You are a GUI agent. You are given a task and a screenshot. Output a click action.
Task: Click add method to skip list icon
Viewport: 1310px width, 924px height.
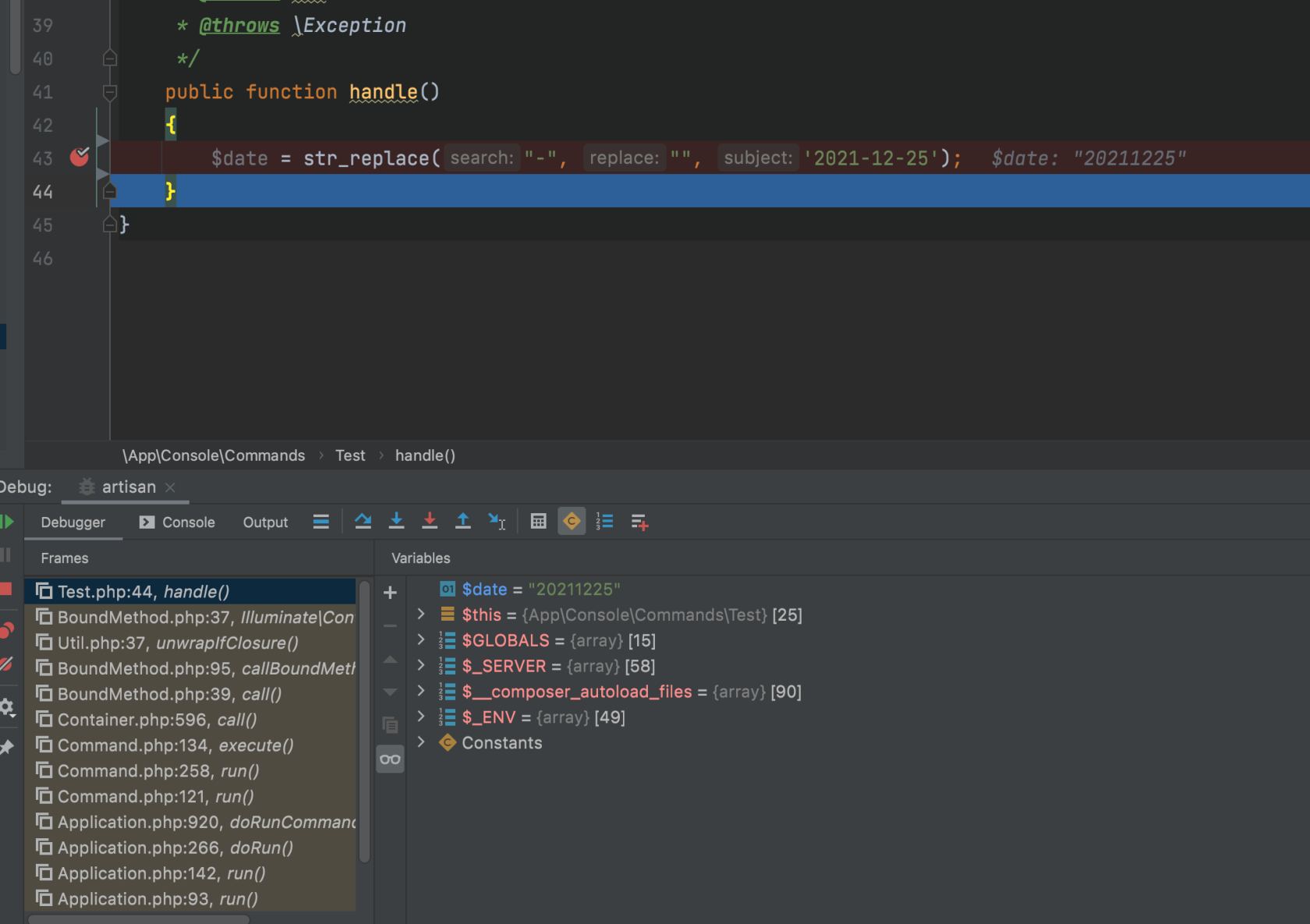(x=639, y=522)
